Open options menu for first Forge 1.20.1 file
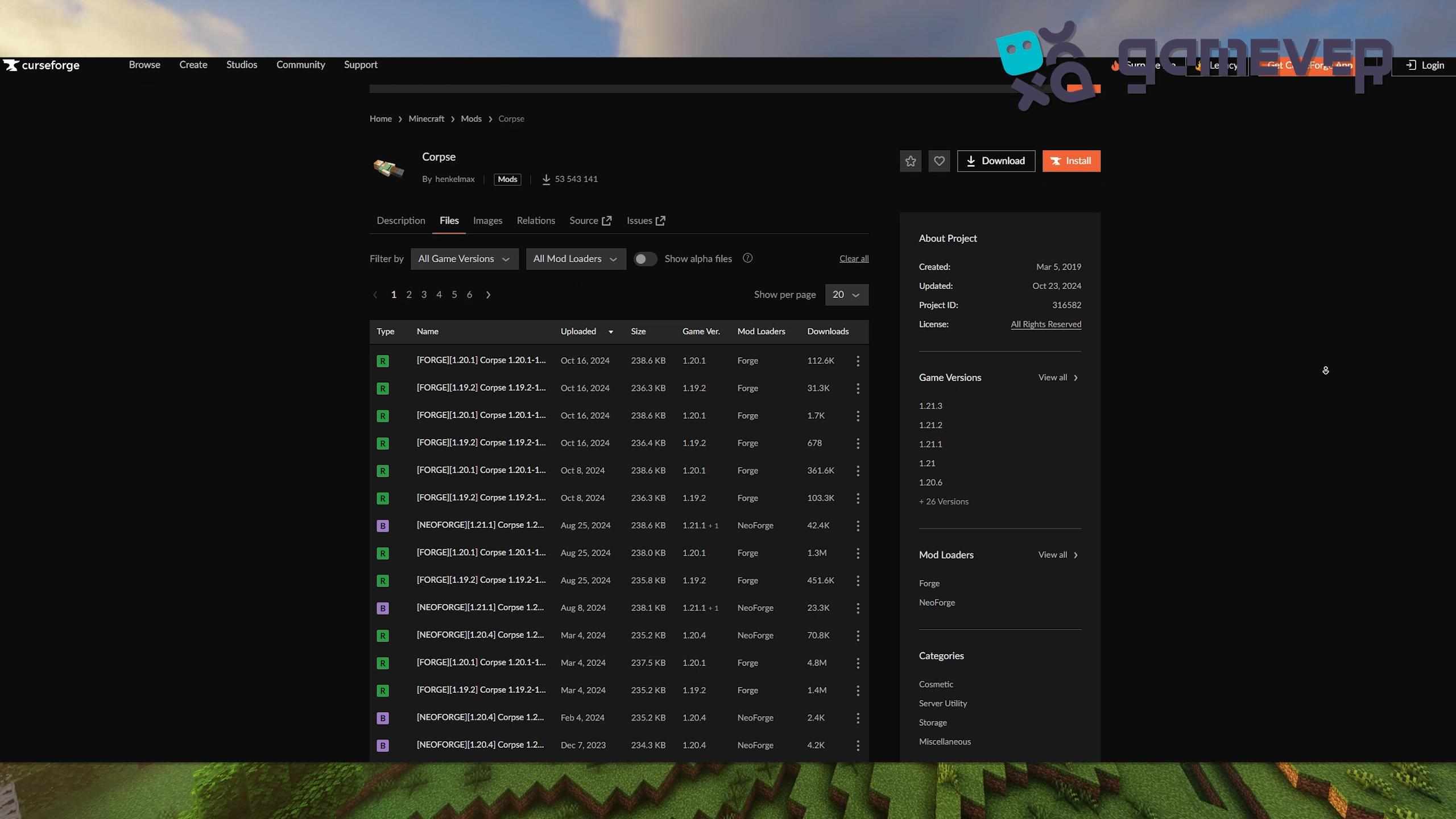Viewport: 1456px width, 819px height. 858,361
